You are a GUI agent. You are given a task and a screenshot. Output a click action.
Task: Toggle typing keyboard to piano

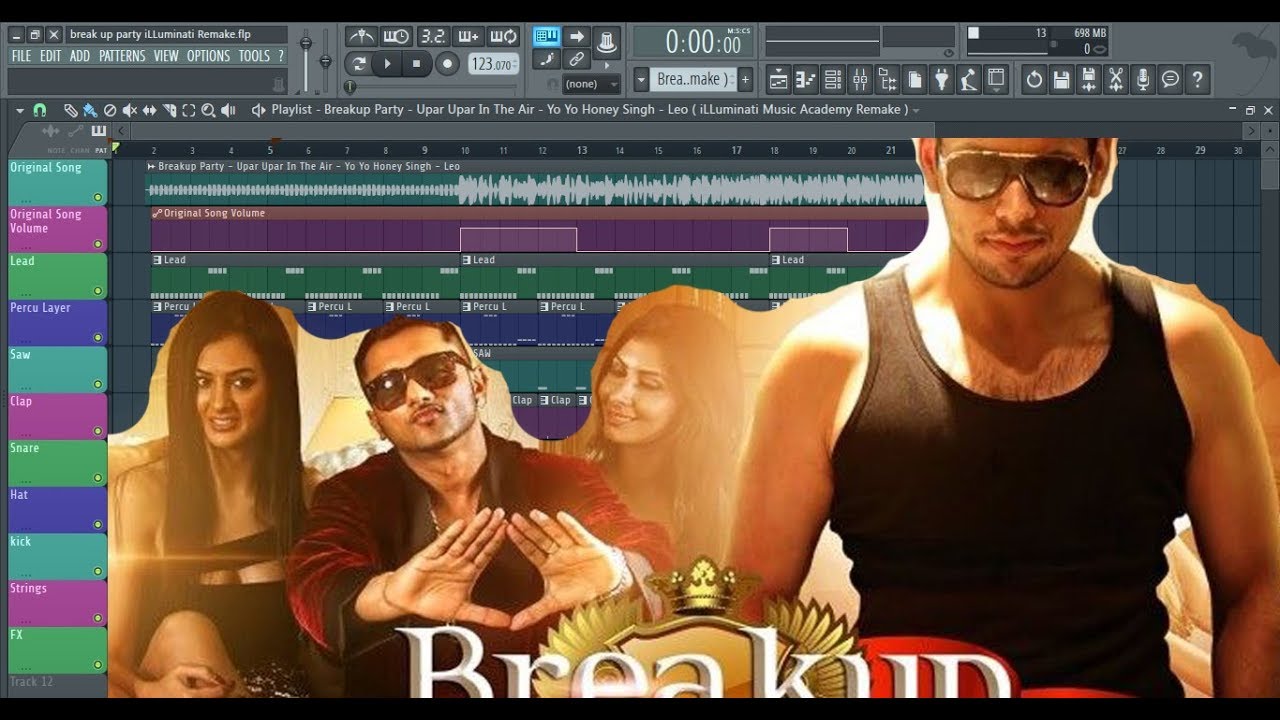[547, 36]
